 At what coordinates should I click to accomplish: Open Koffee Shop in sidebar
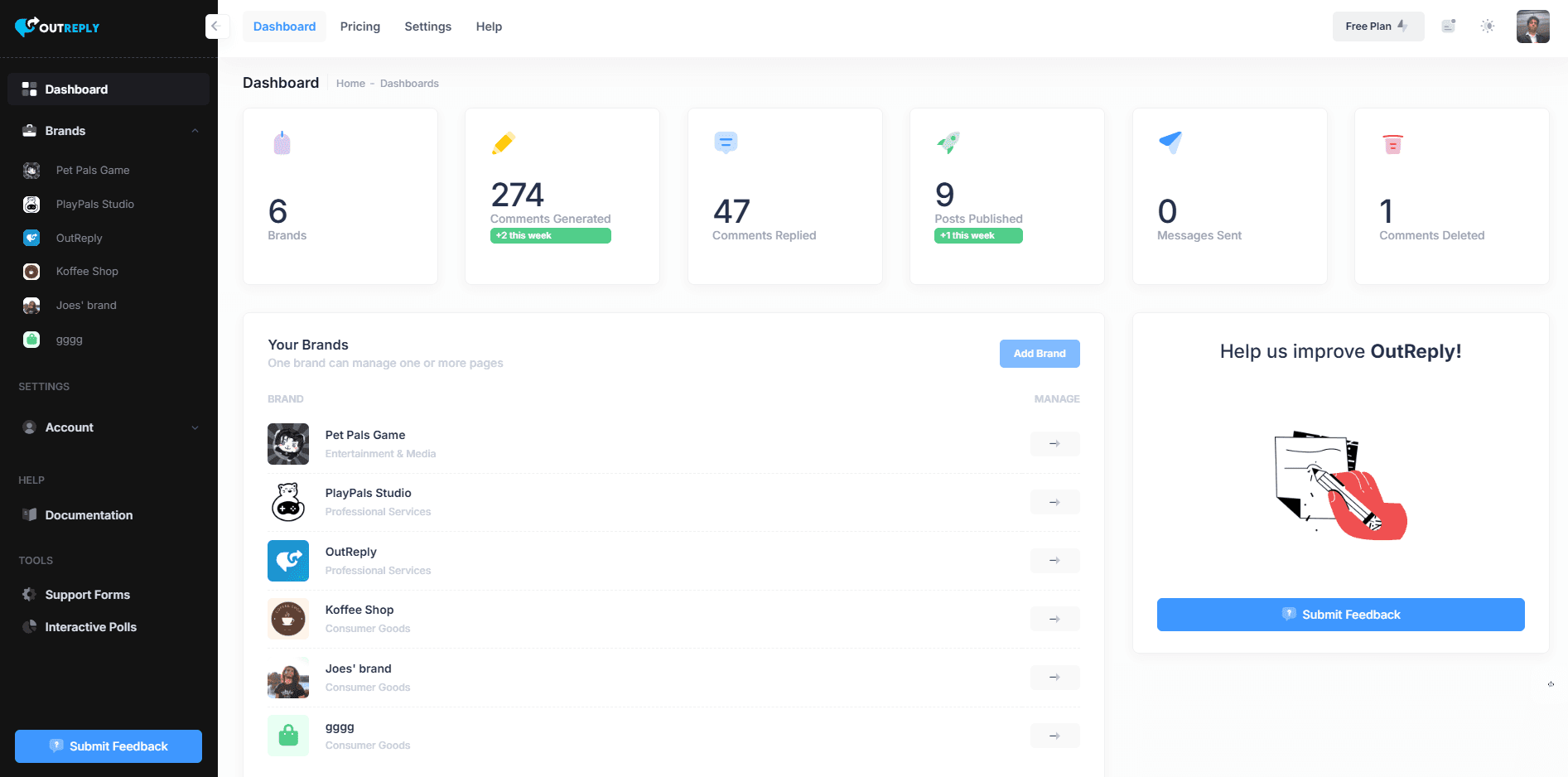[87, 271]
